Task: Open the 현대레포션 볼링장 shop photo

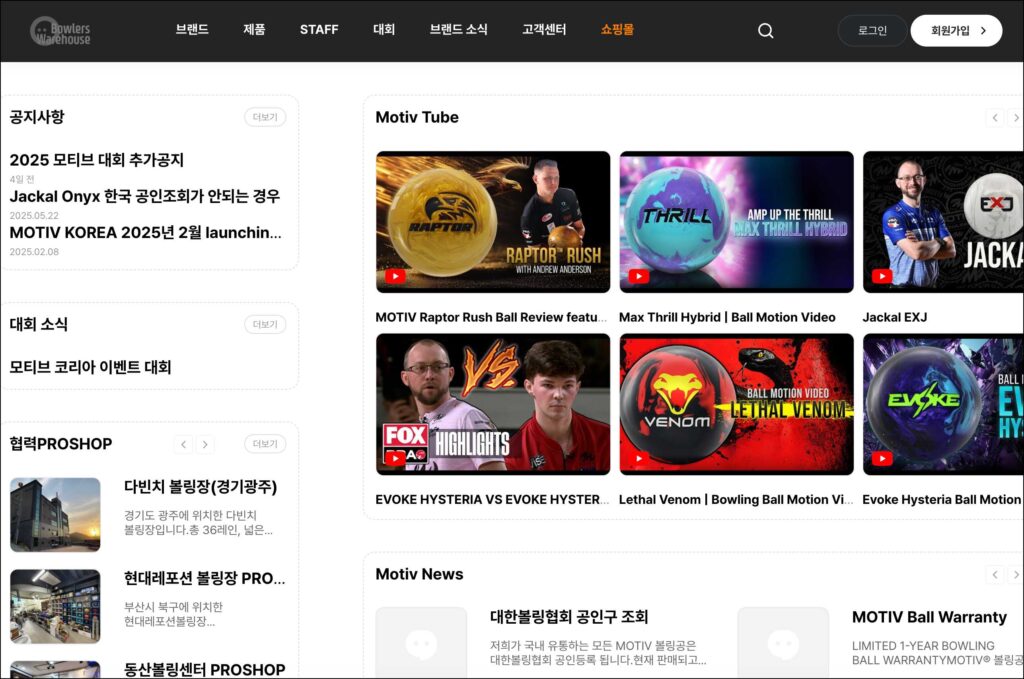Action: tap(56, 607)
